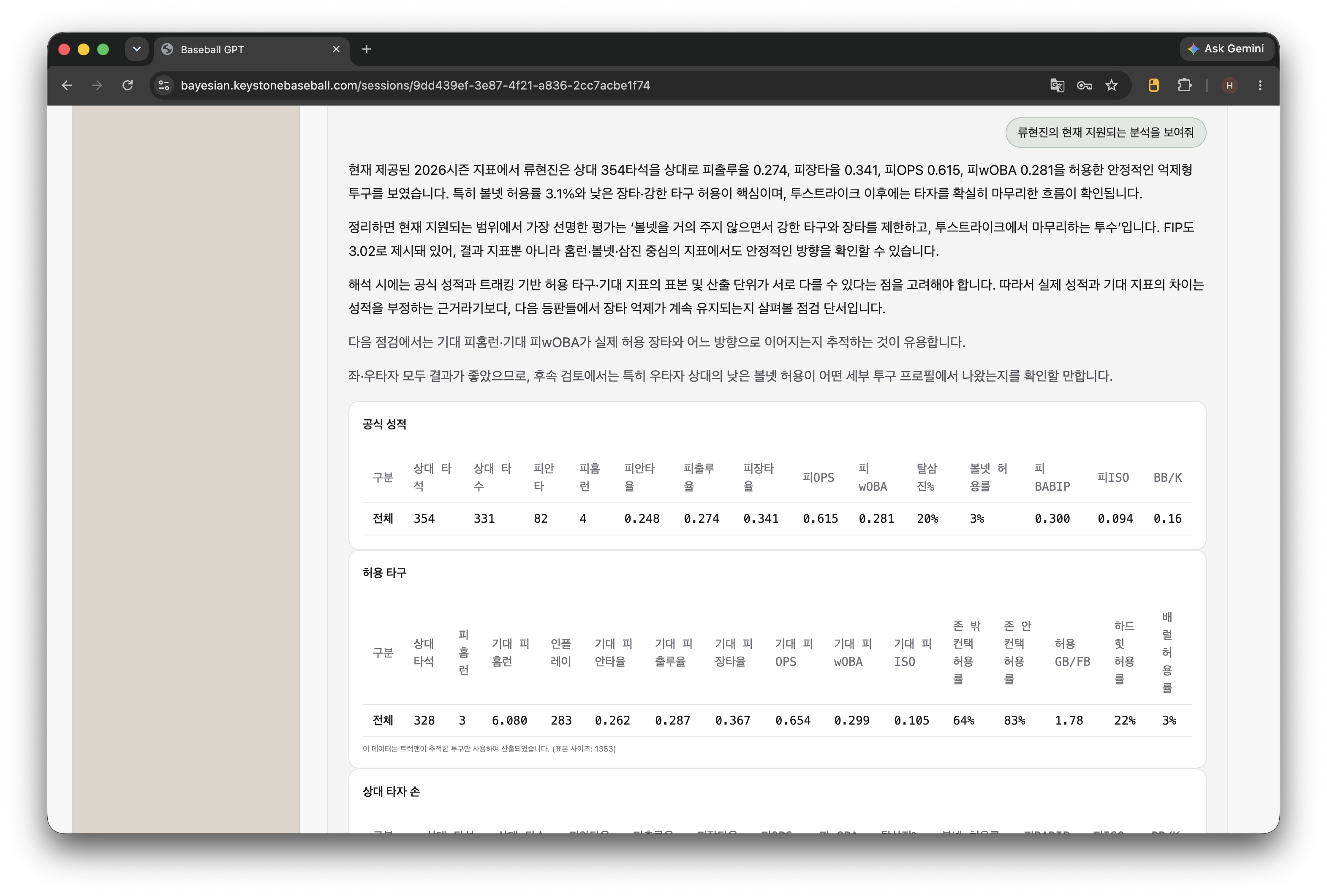This screenshot has height=896, width=1327.
Task: Click the BB/K column header in 공식 성적
Action: point(1167,478)
